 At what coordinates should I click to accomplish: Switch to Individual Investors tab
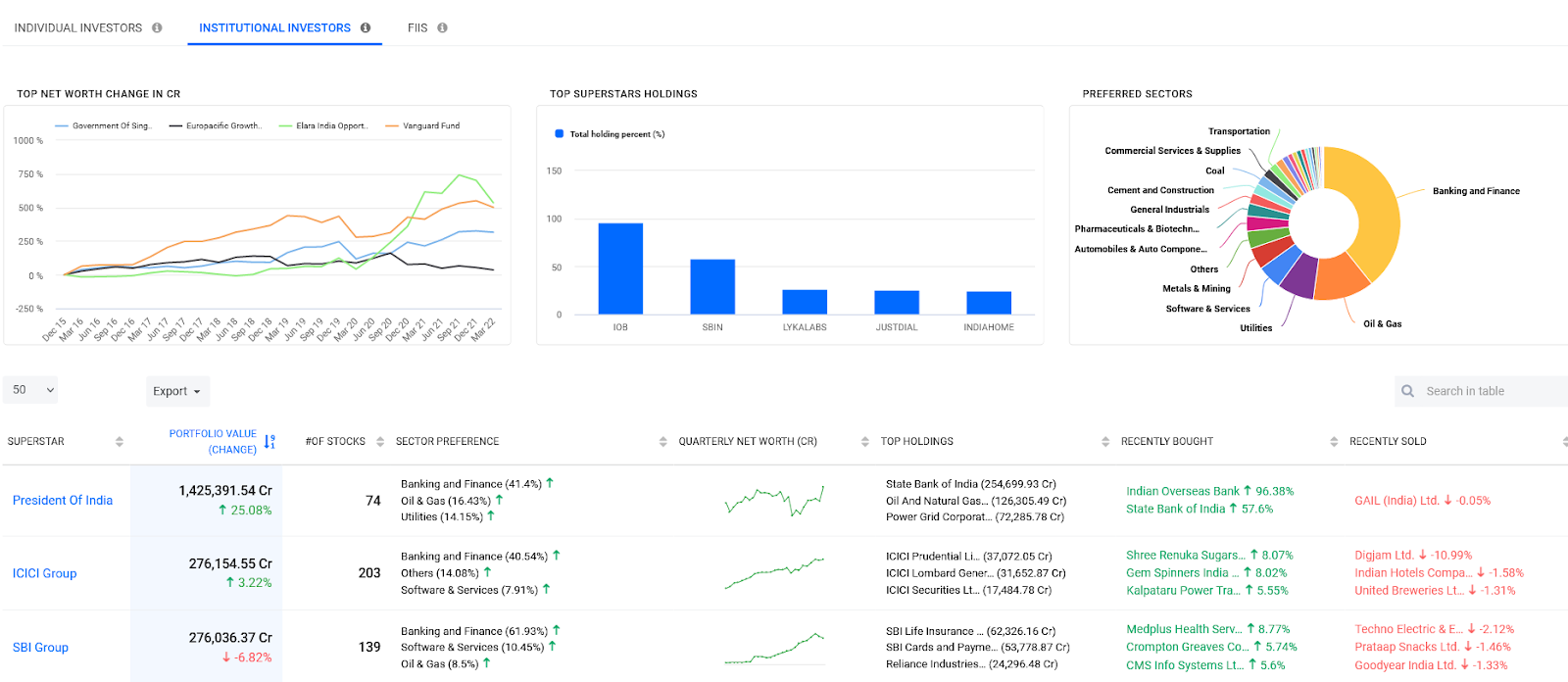click(78, 28)
